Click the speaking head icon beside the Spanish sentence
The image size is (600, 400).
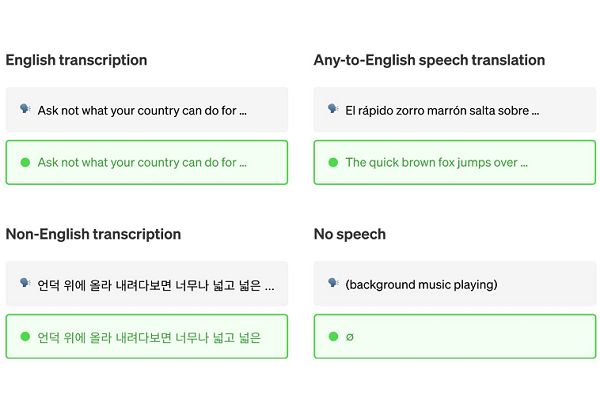click(x=333, y=110)
